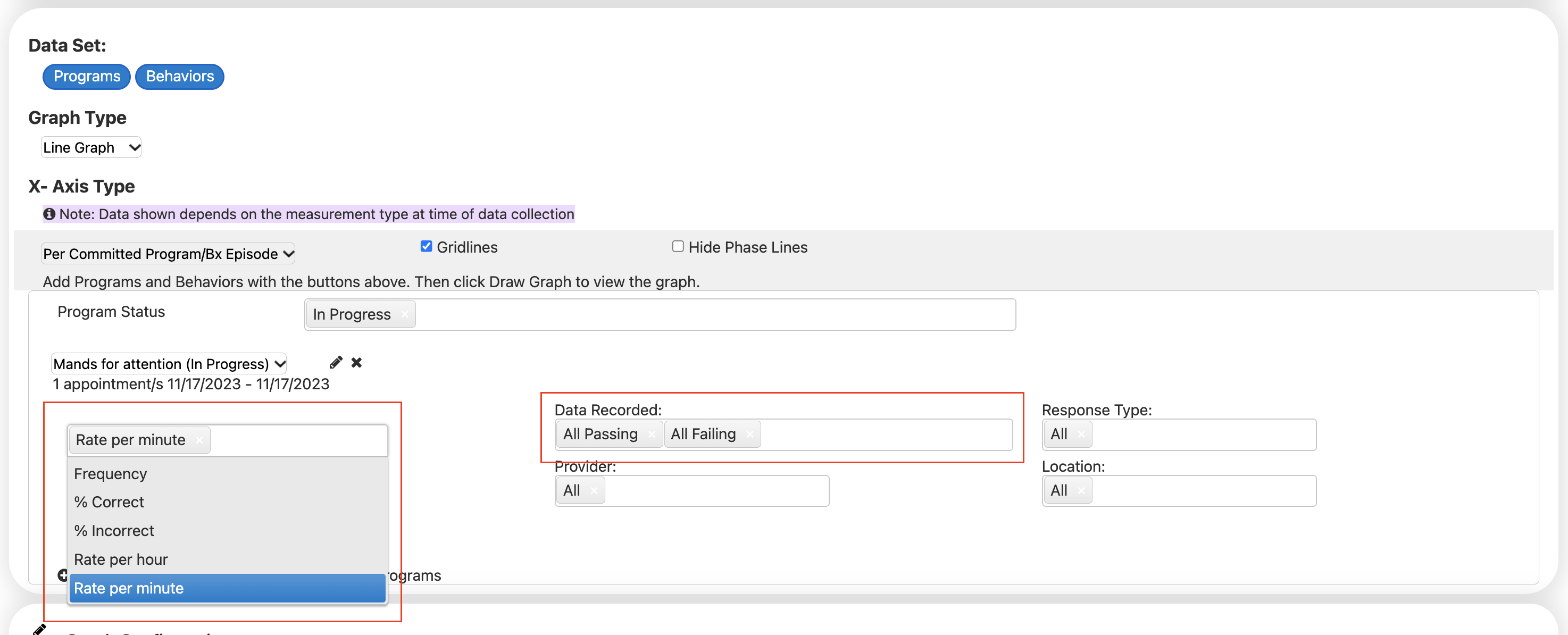Viewport: 1568px width, 635px height.
Task: Open the Line Graph type dropdown
Action: (91, 147)
